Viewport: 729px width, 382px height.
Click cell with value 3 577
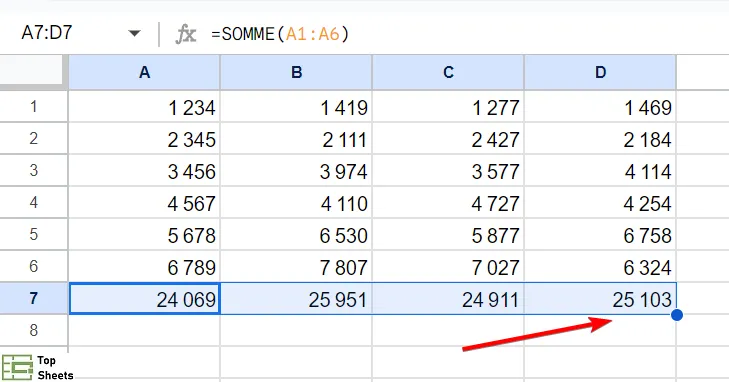tap(448, 171)
